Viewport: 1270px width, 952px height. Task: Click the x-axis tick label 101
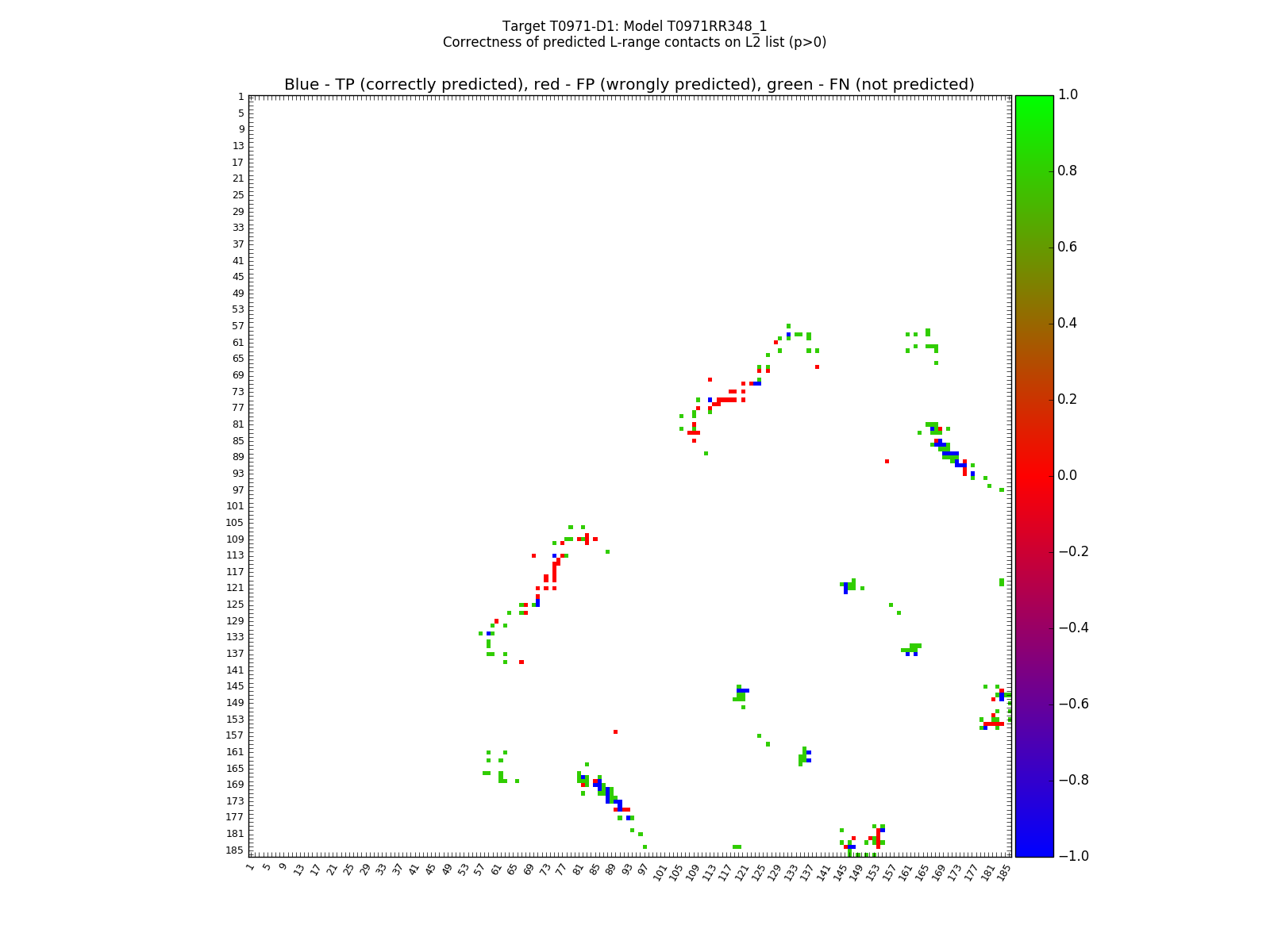click(x=660, y=872)
